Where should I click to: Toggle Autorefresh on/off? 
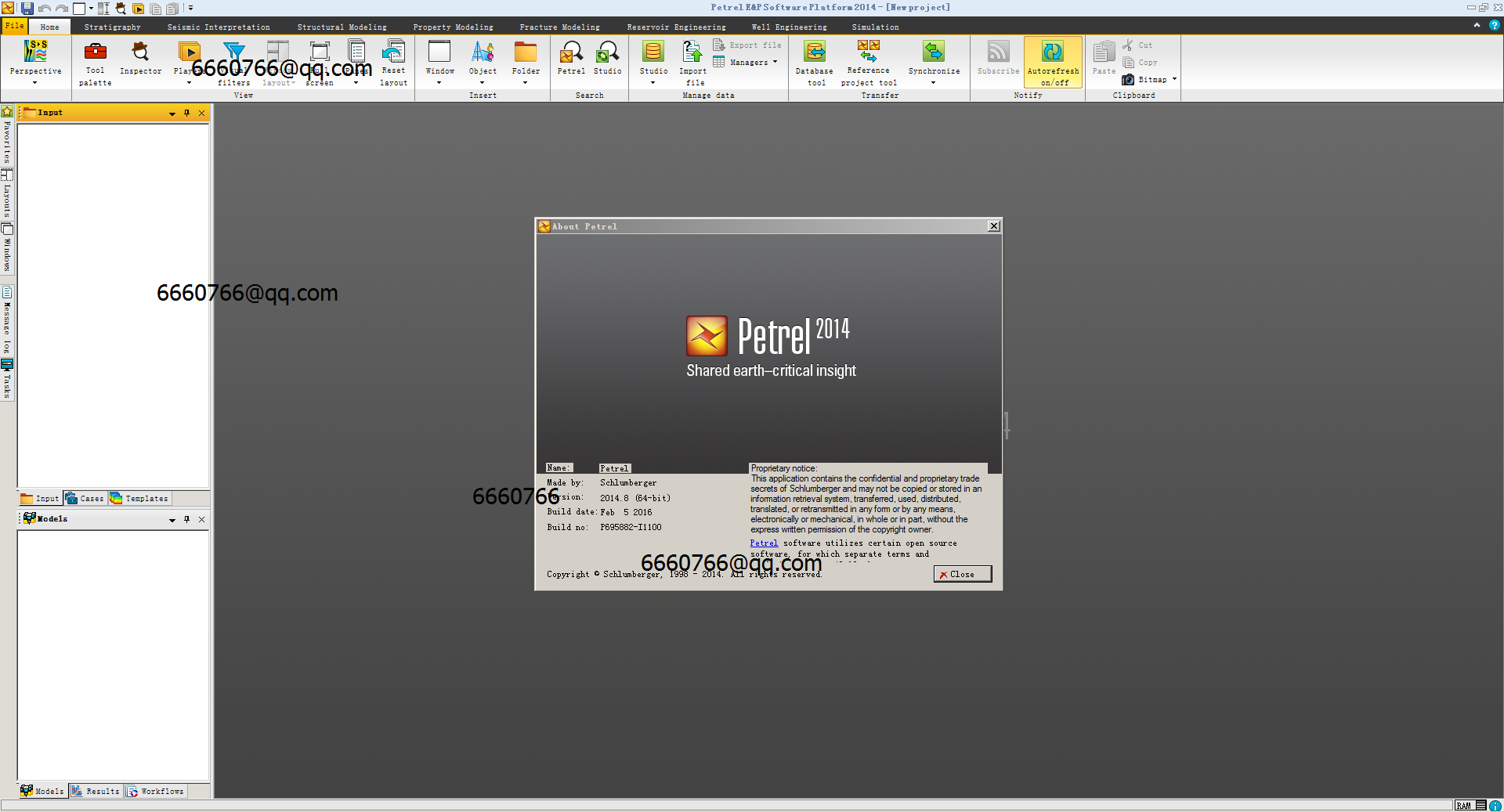tap(1053, 62)
